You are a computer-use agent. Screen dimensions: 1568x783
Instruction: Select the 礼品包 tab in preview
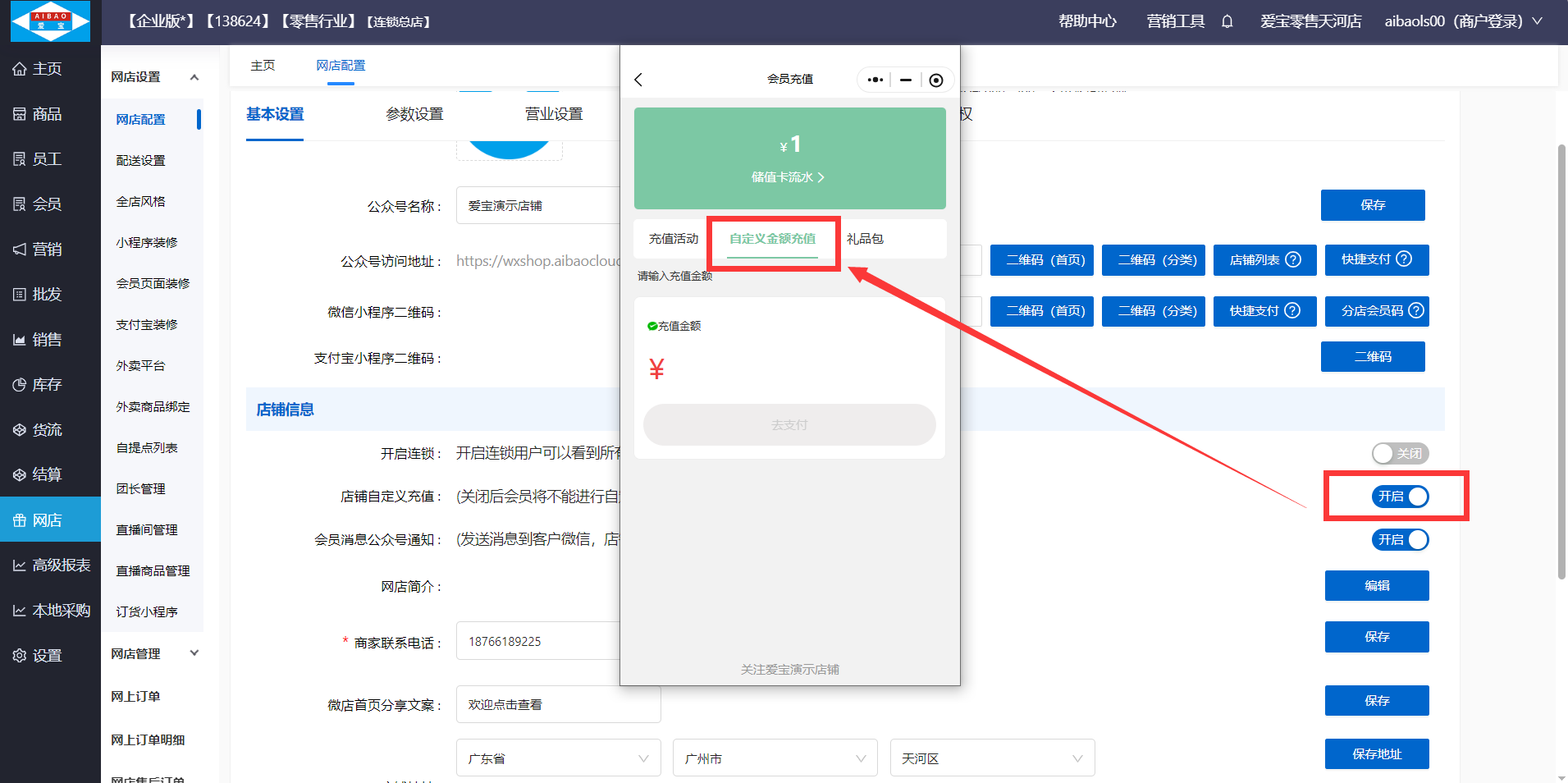pyautogui.click(x=865, y=239)
